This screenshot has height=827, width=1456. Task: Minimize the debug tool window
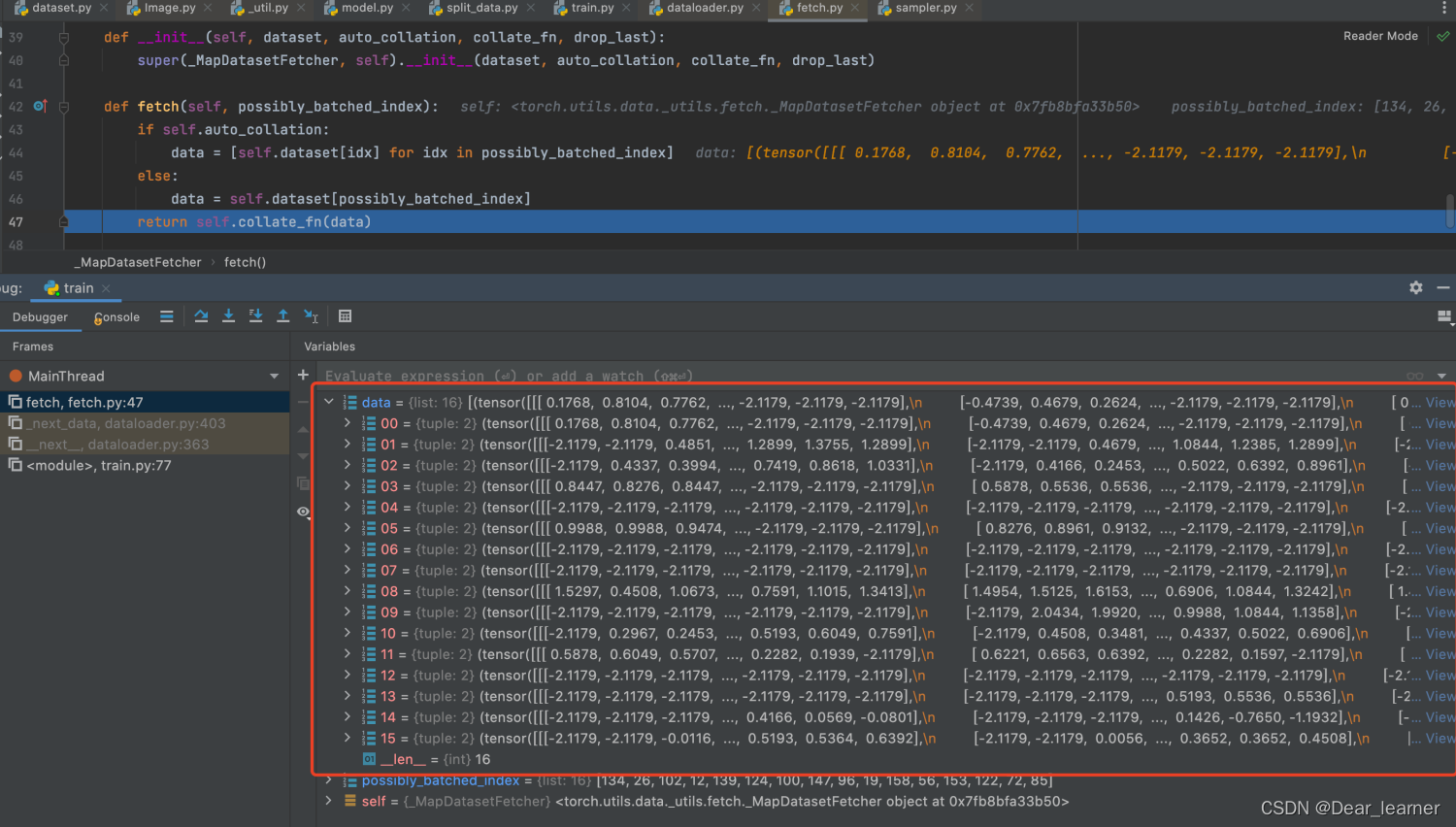tap(1443, 288)
